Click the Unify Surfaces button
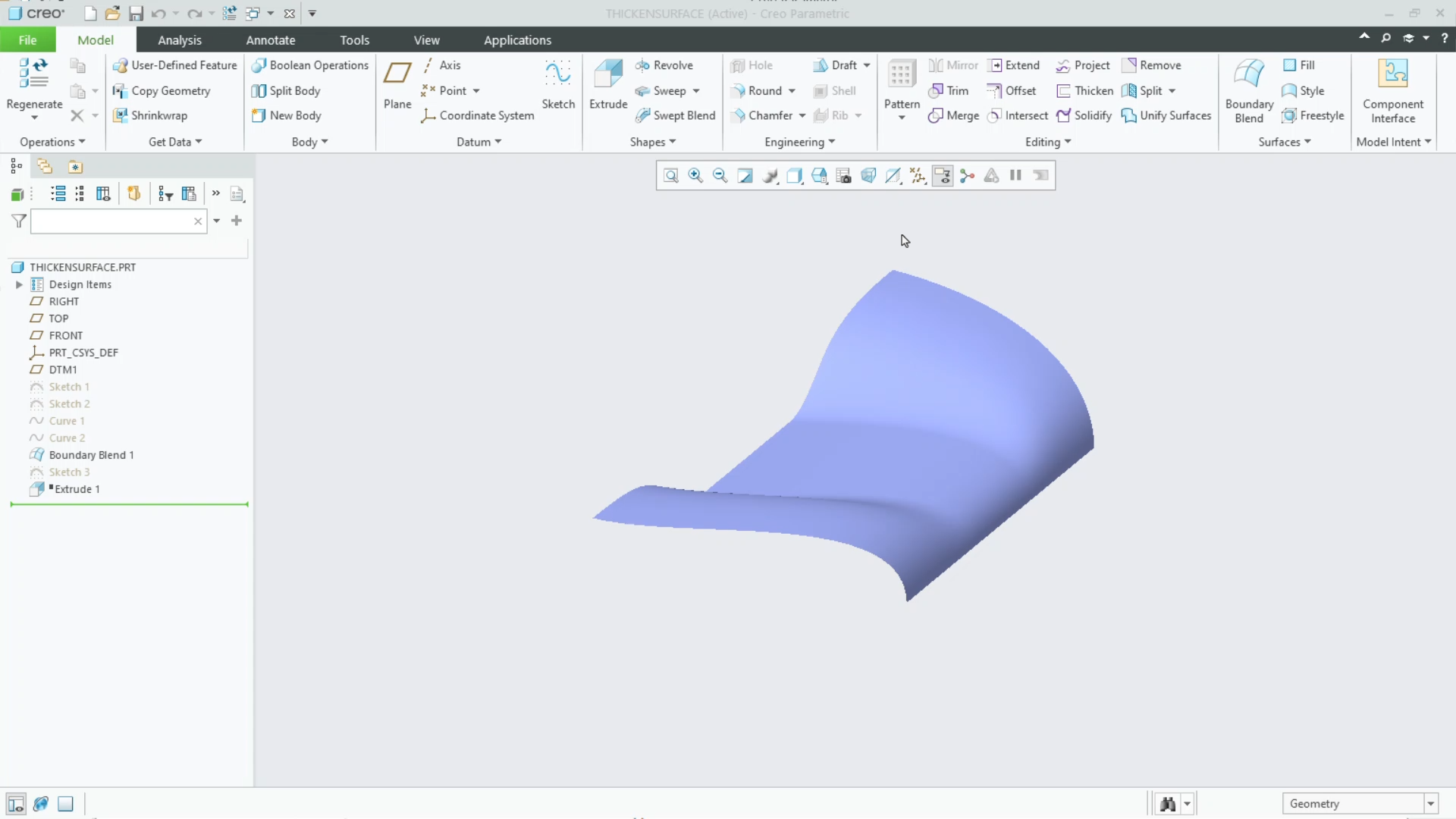Screen dimensions: 1456x819 point(1166,115)
